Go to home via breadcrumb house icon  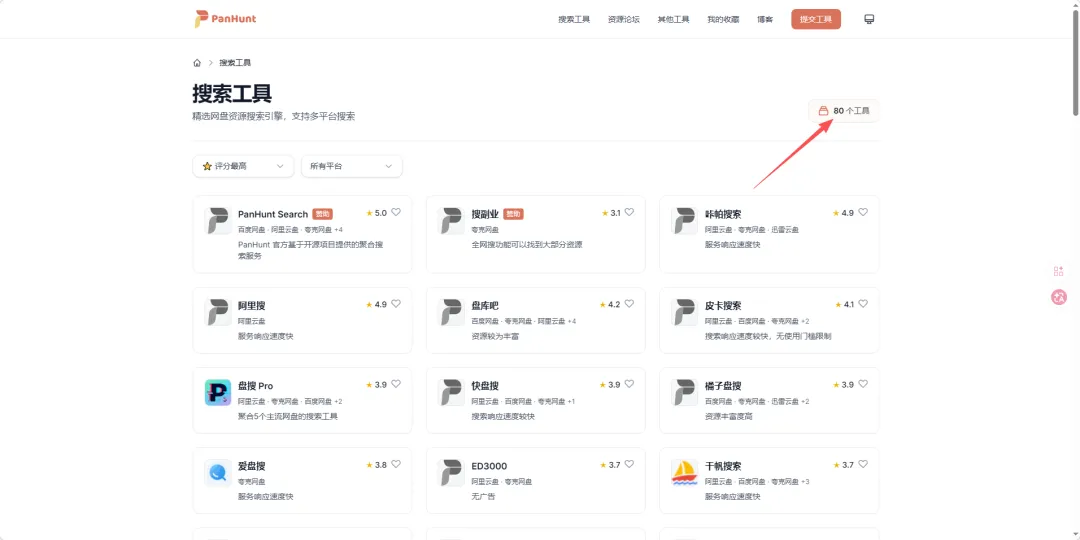click(197, 63)
